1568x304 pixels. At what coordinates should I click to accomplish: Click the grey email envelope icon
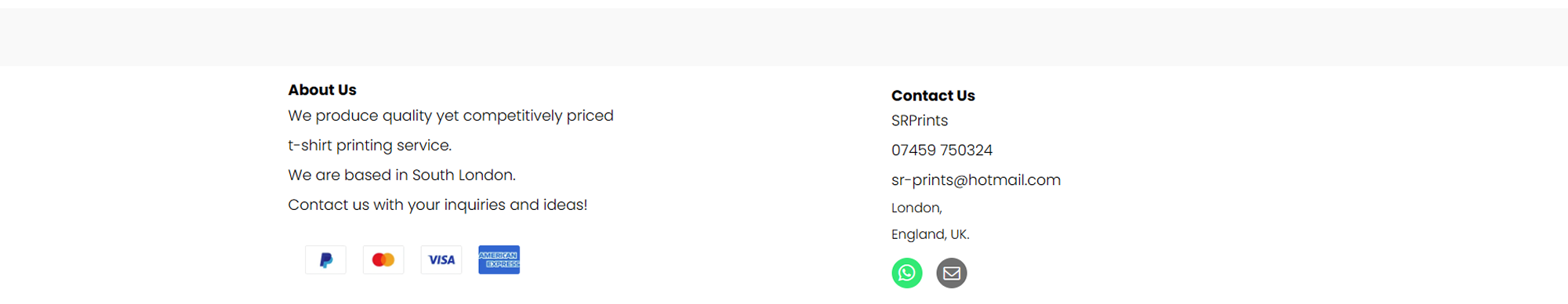[x=952, y=273]
